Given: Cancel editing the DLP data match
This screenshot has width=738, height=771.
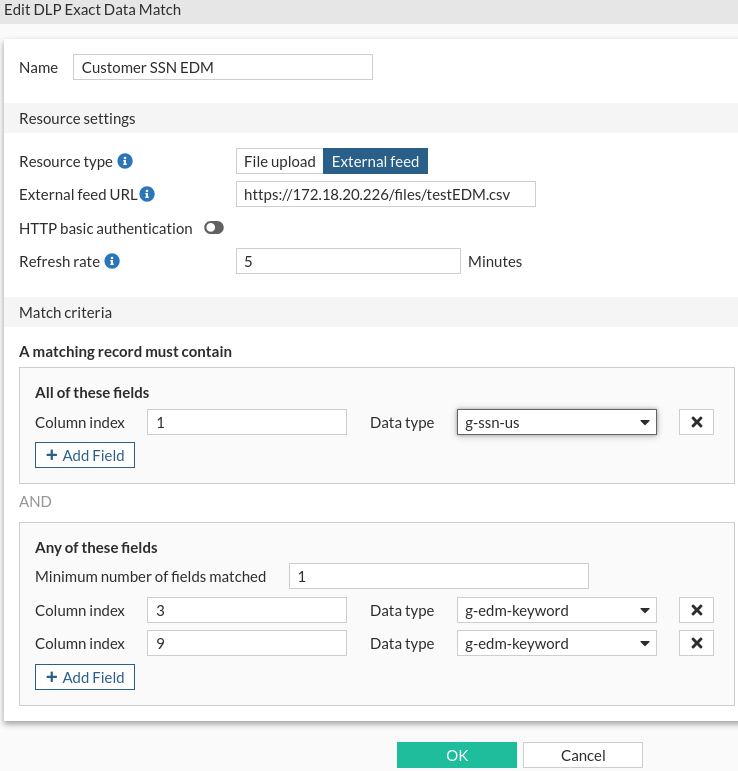Looking at the screenshot, I should point(582,755).
